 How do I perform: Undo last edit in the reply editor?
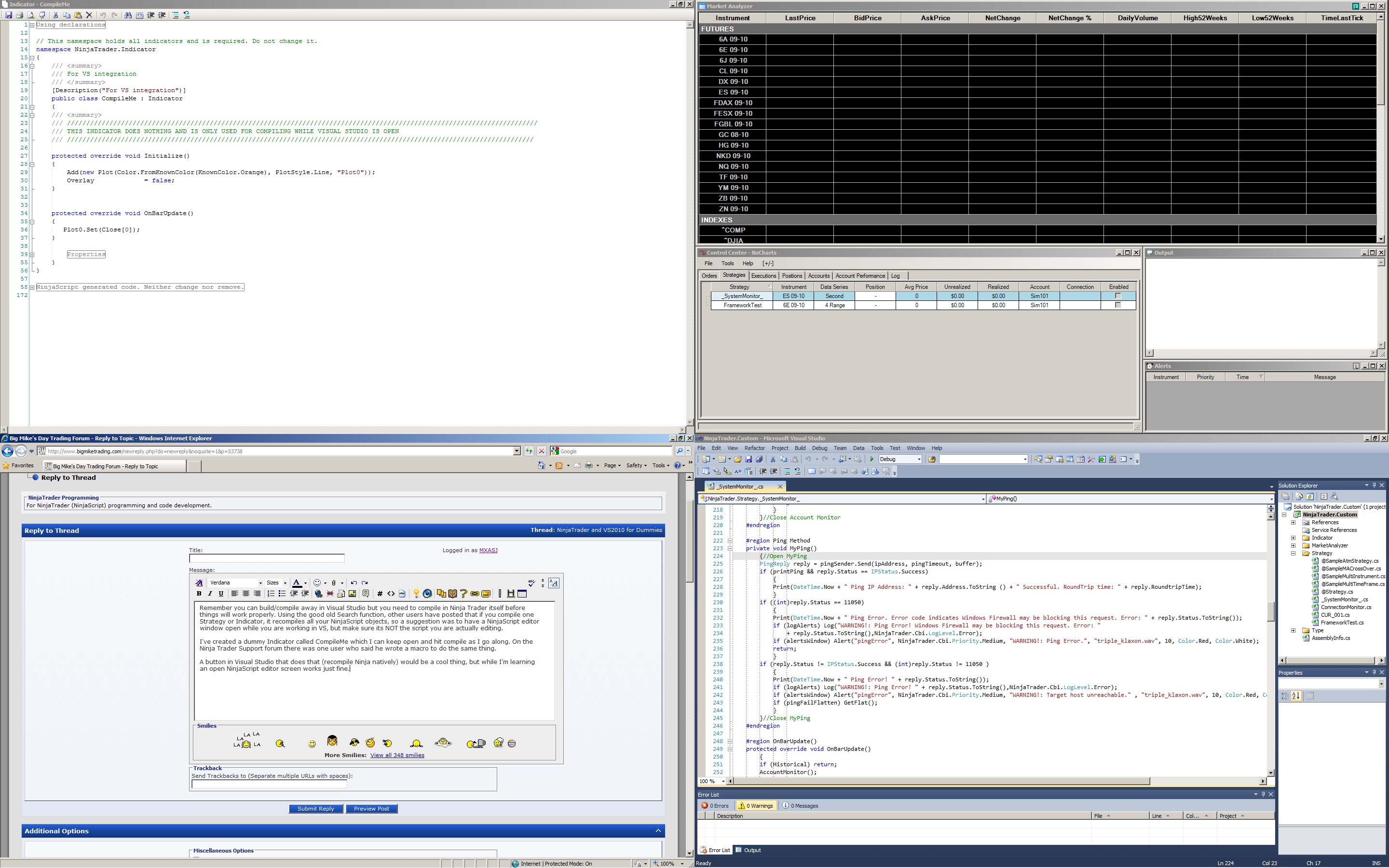(x=354, y=583)
